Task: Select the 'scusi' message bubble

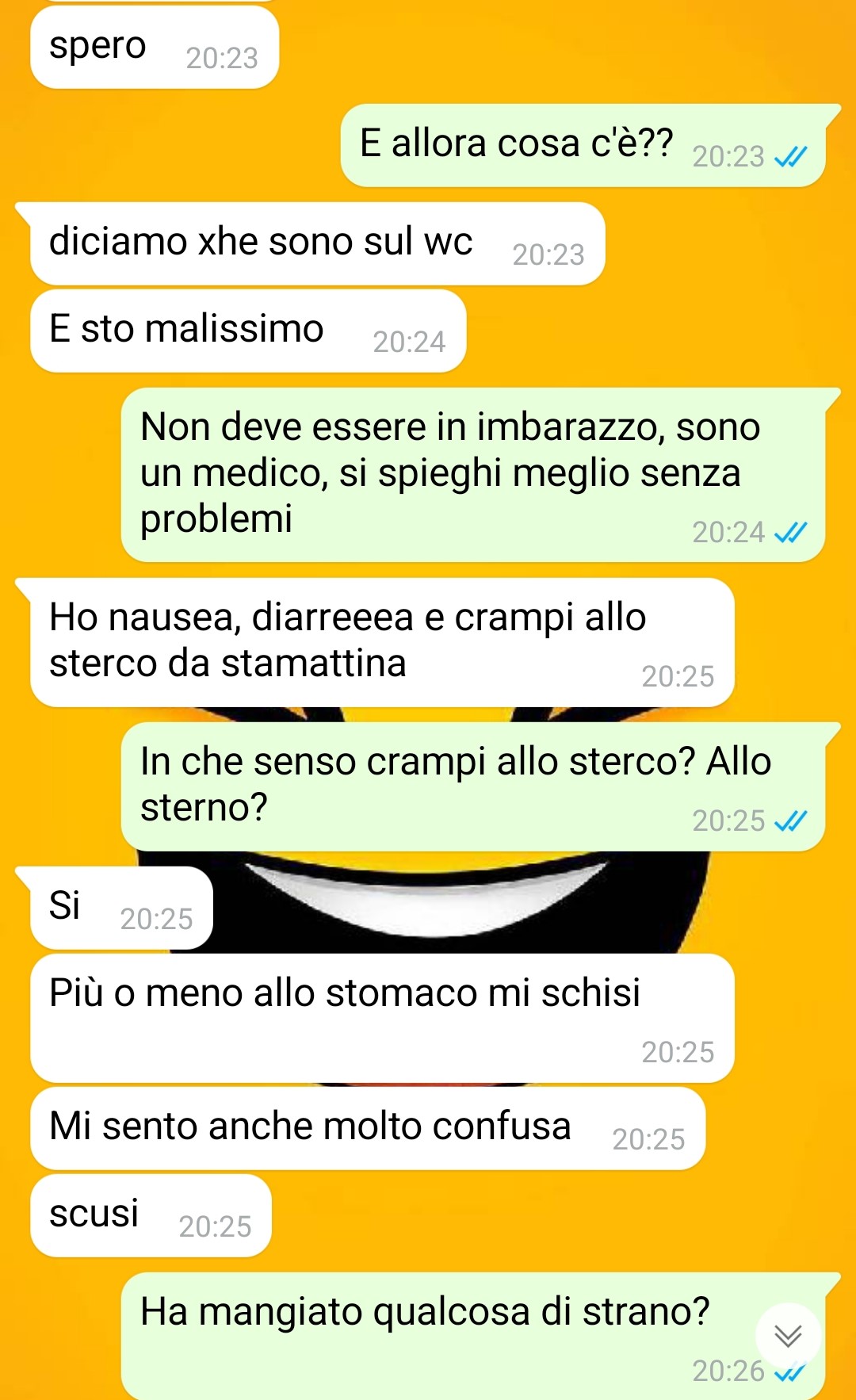Action: tap(151, 1215)
